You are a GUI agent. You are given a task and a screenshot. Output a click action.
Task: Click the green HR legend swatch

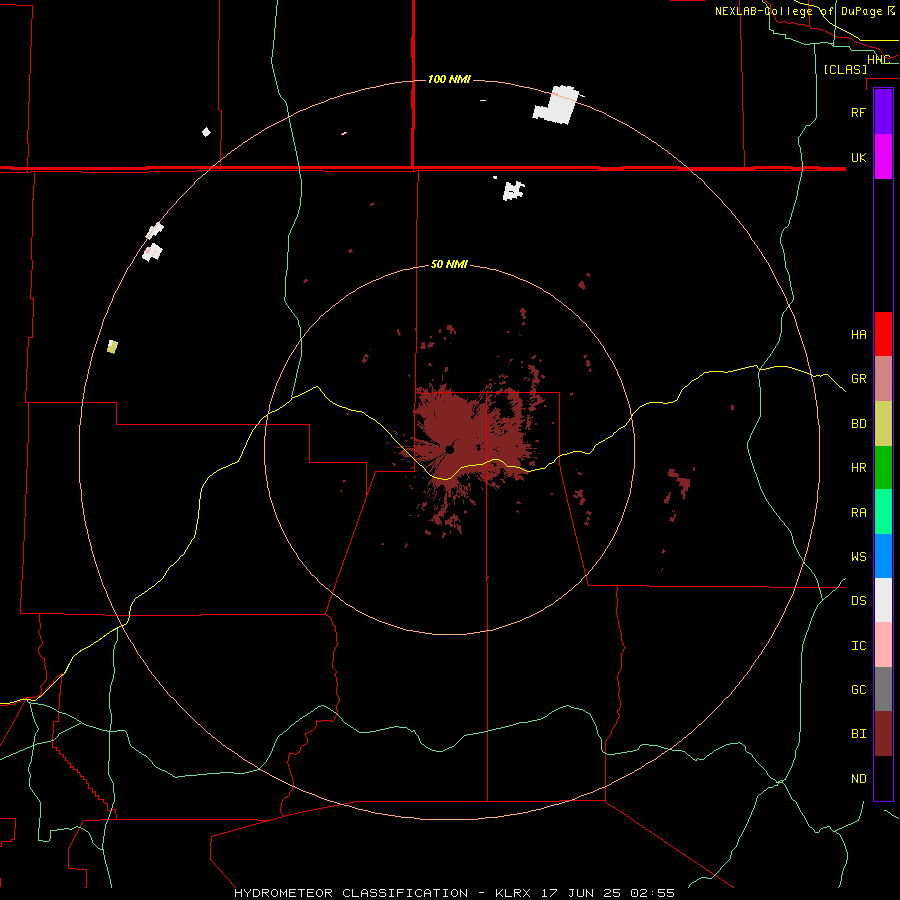click(x=883, y=467)
